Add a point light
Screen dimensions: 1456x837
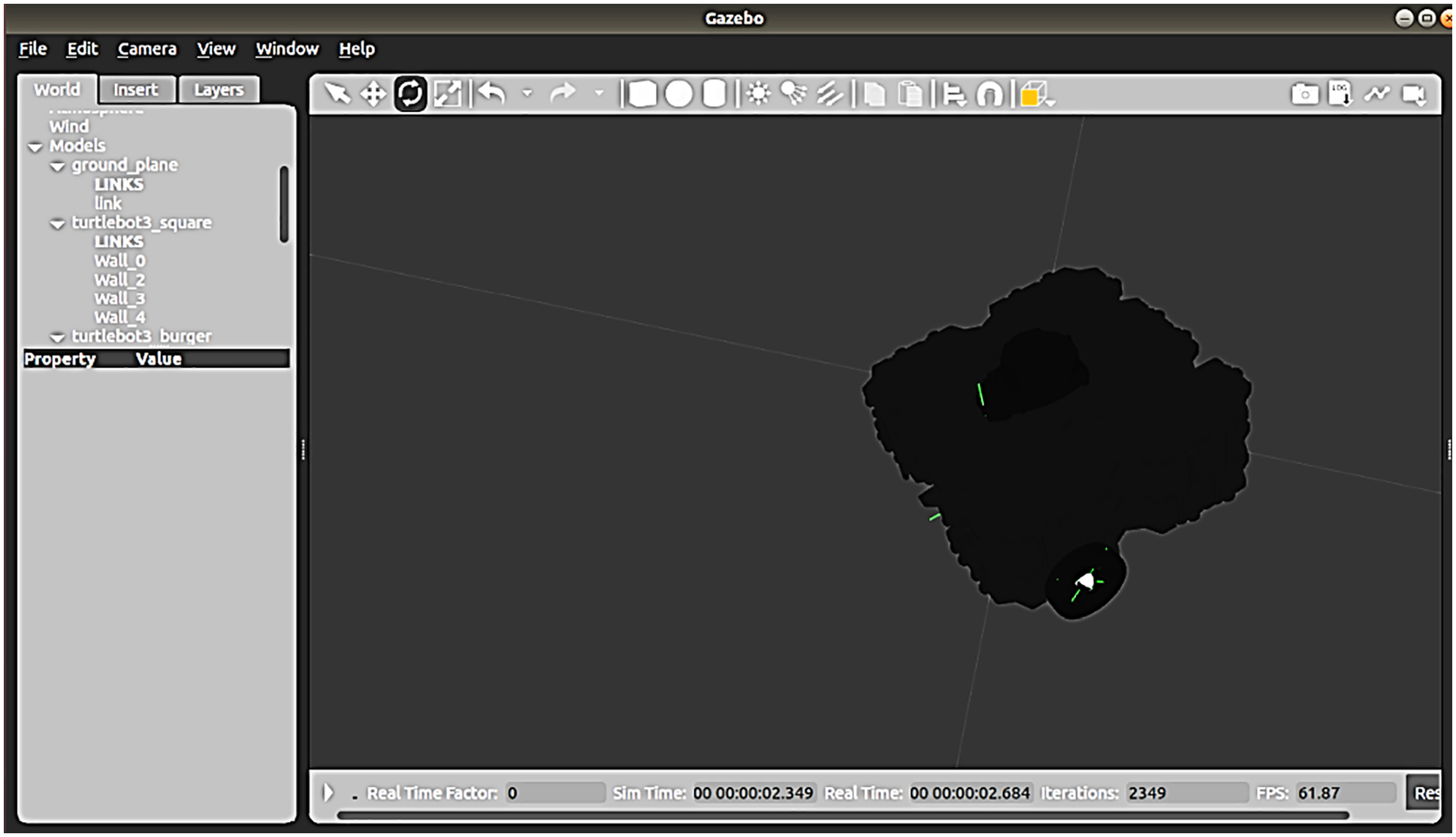click(758, 94)
